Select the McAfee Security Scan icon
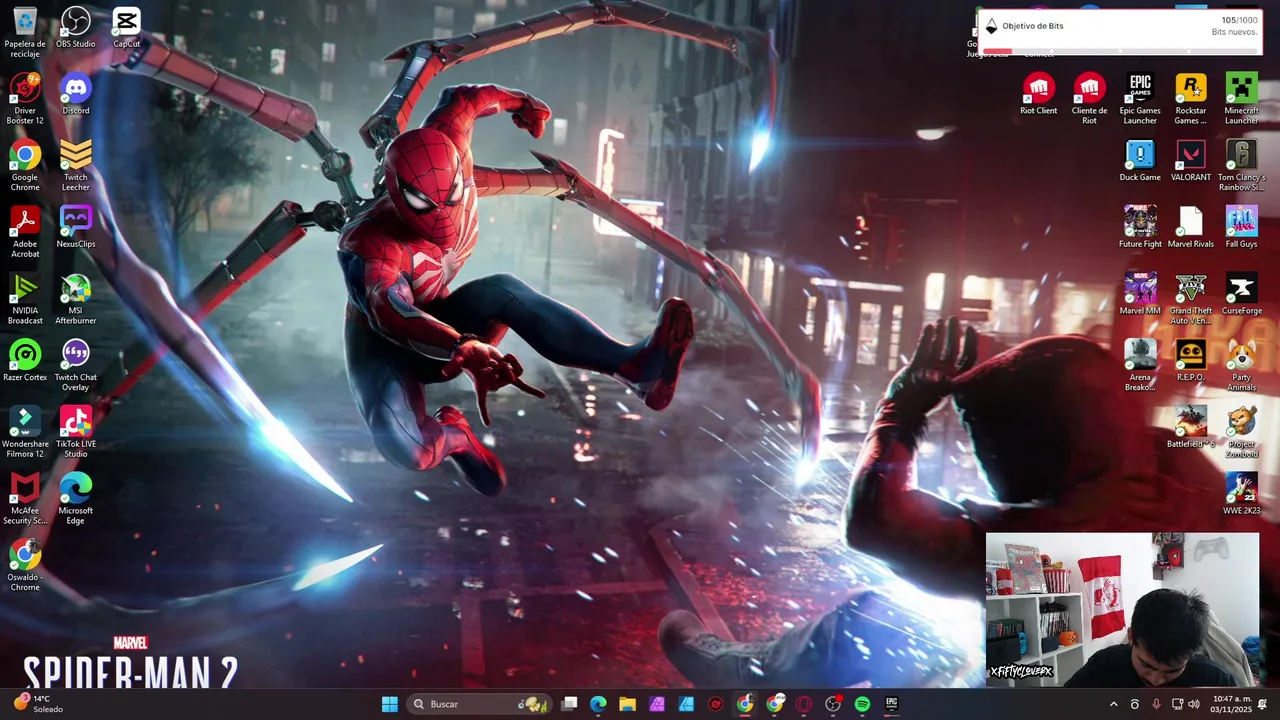This screenshot has height=720, width=1280. [25, 499]
